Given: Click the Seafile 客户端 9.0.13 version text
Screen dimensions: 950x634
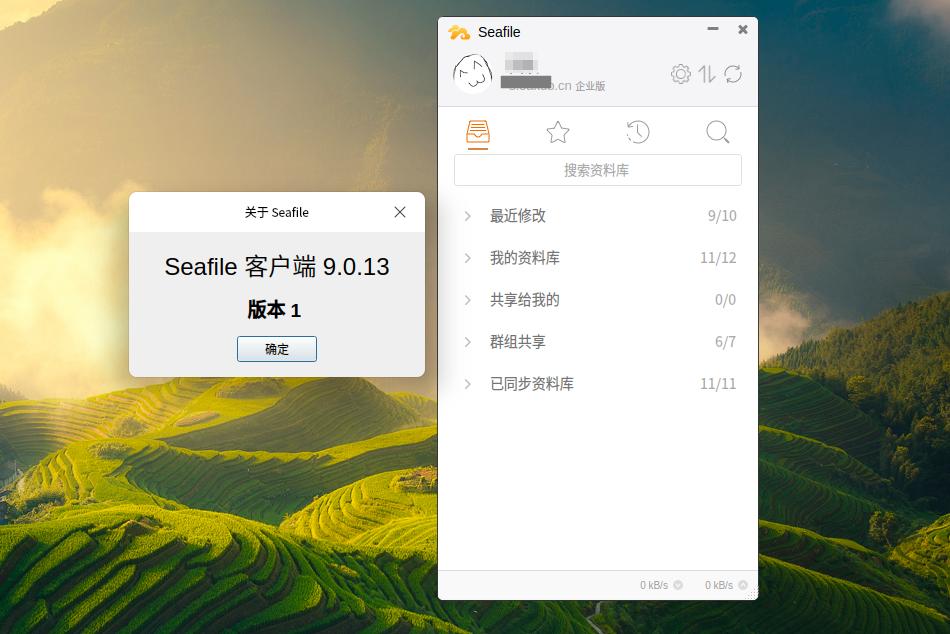Looking at the screenshot, I should pos(277,267).
